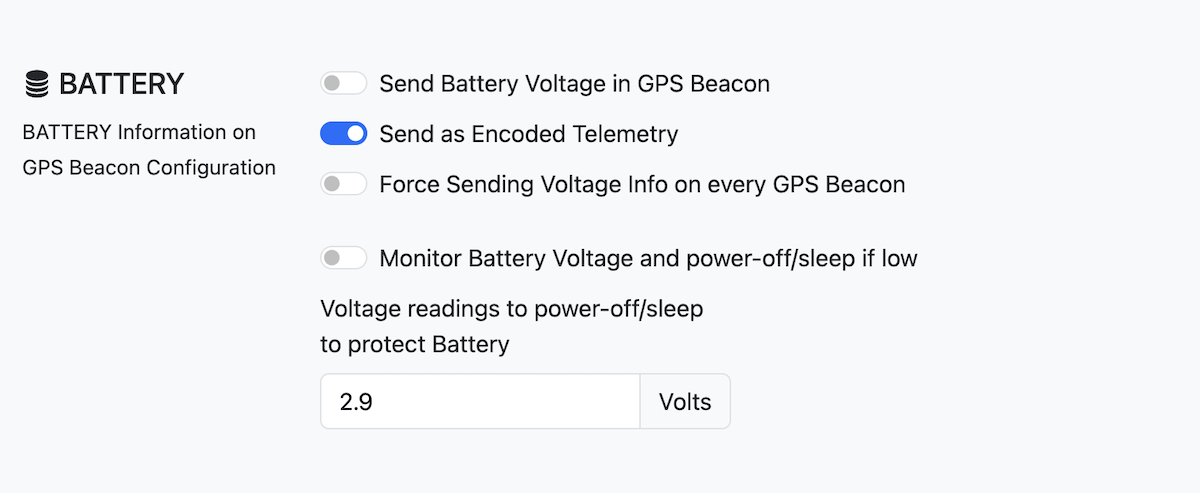This screenshot has height=493, width=1200.
Task: Click "Monitor Battery Voltage and power-off/sleep if low" label
Action: click(x=648, y=259)
